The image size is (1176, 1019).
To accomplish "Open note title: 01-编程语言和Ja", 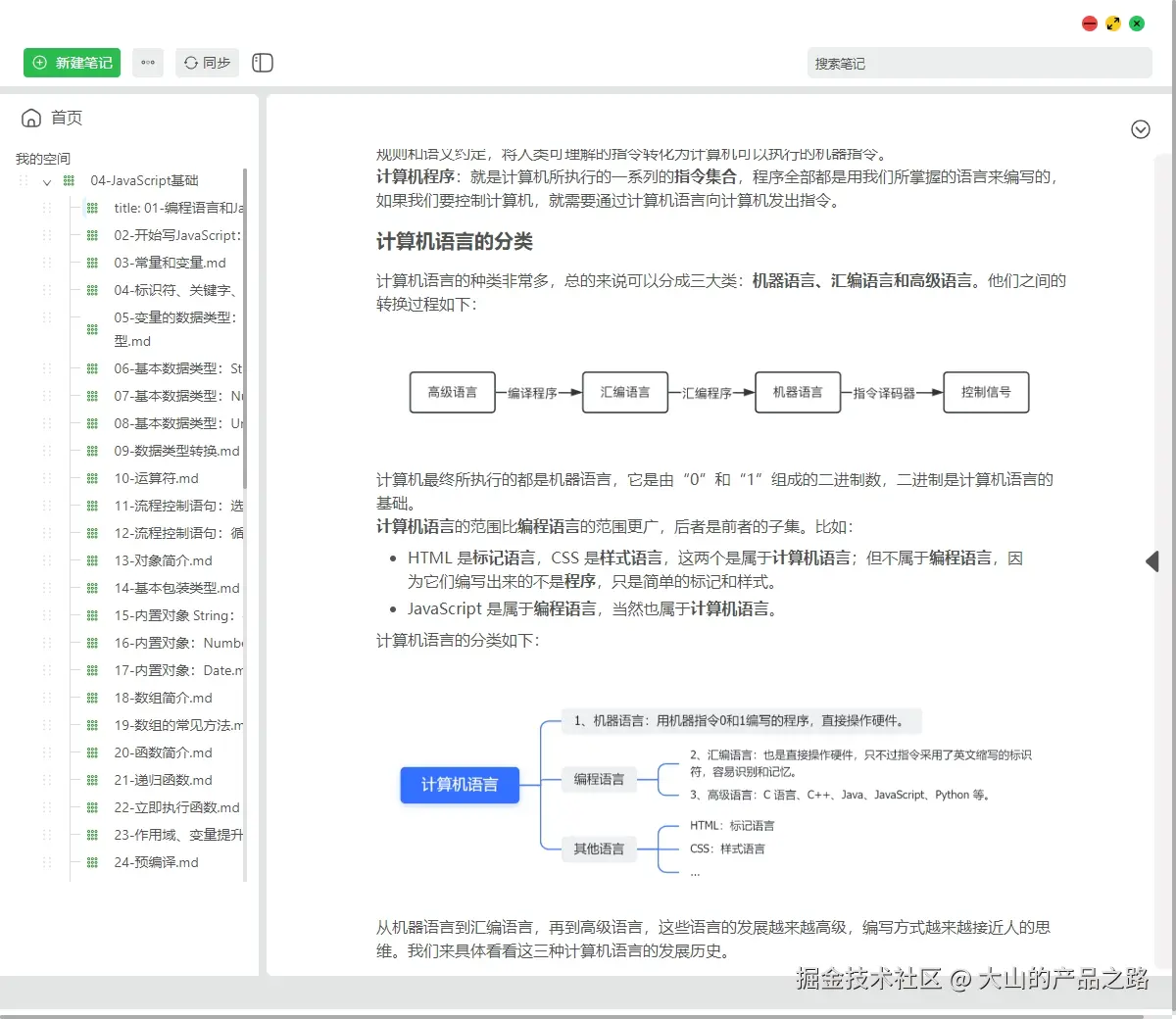I will (x=178, y=208).
